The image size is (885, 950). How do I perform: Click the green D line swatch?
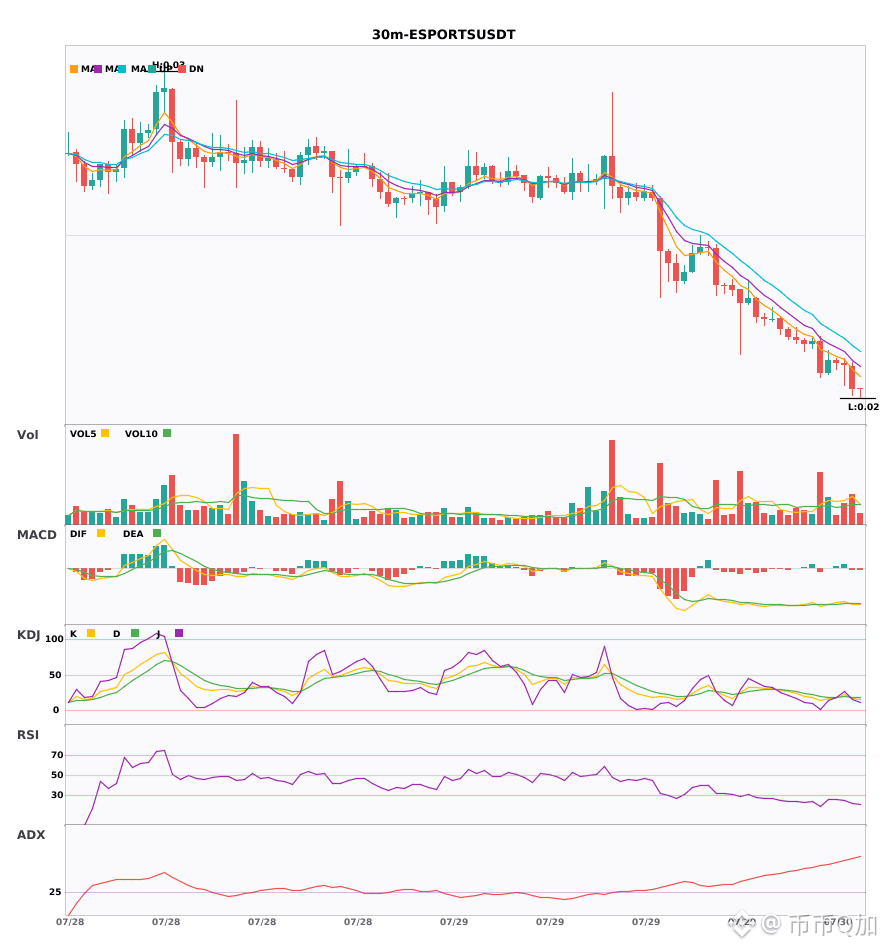(x=135, y=633)
